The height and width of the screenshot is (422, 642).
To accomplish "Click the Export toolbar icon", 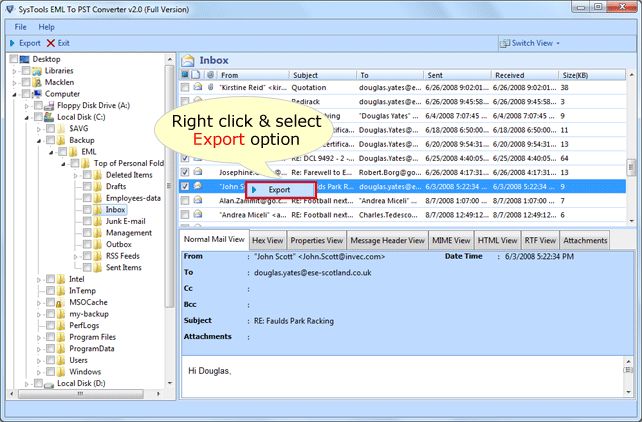I will 13,43.
